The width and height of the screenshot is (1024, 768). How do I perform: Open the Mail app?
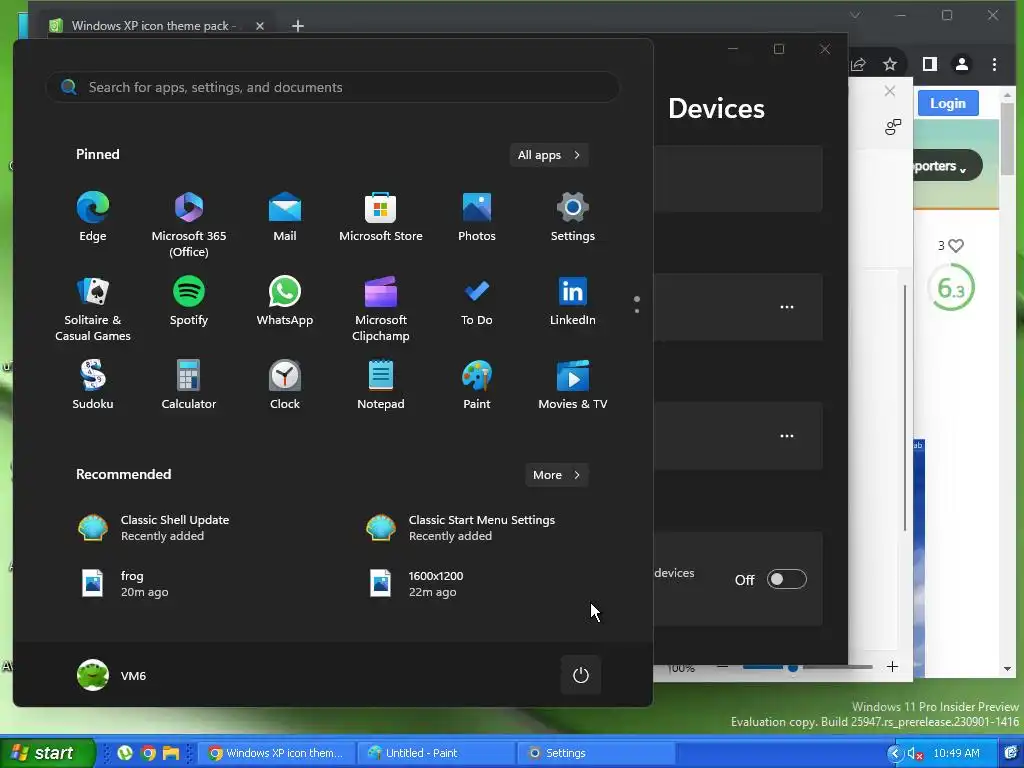click(285, 217)
